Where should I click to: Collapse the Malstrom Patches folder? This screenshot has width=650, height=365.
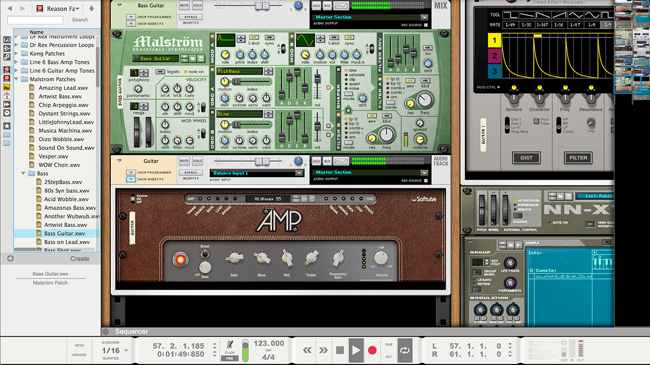point(17,79)
